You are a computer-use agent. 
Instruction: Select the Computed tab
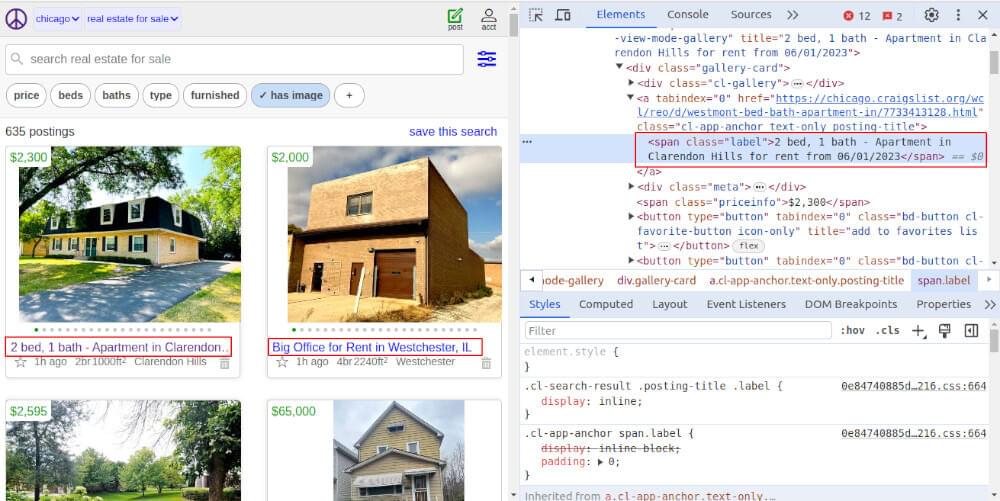pyautogui.click(x=606, y=305)
